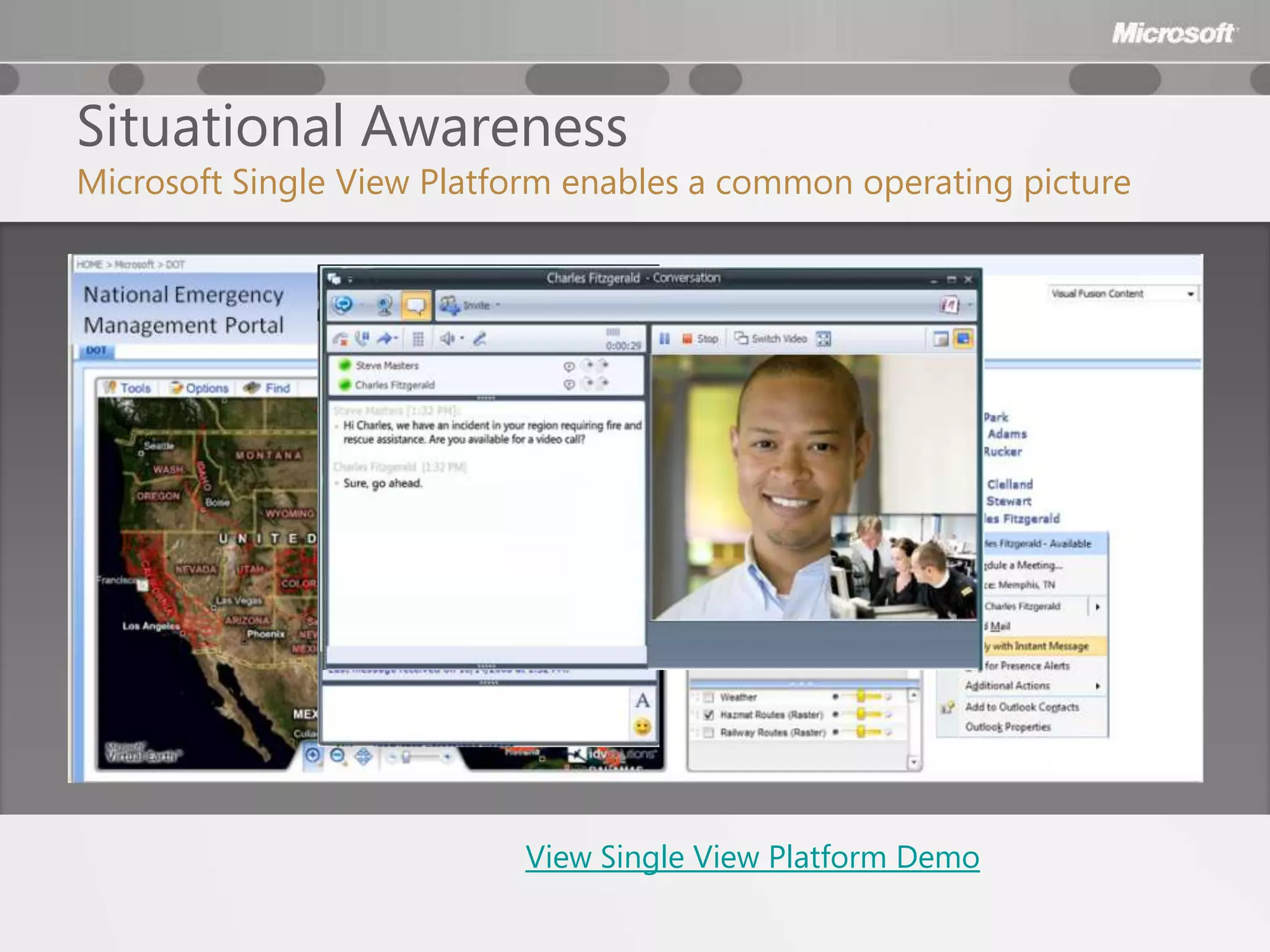Choose Outlook Properties menu item
Image resolution: width=1270 pixels, height=952 pixels.
click(1008, 727)
